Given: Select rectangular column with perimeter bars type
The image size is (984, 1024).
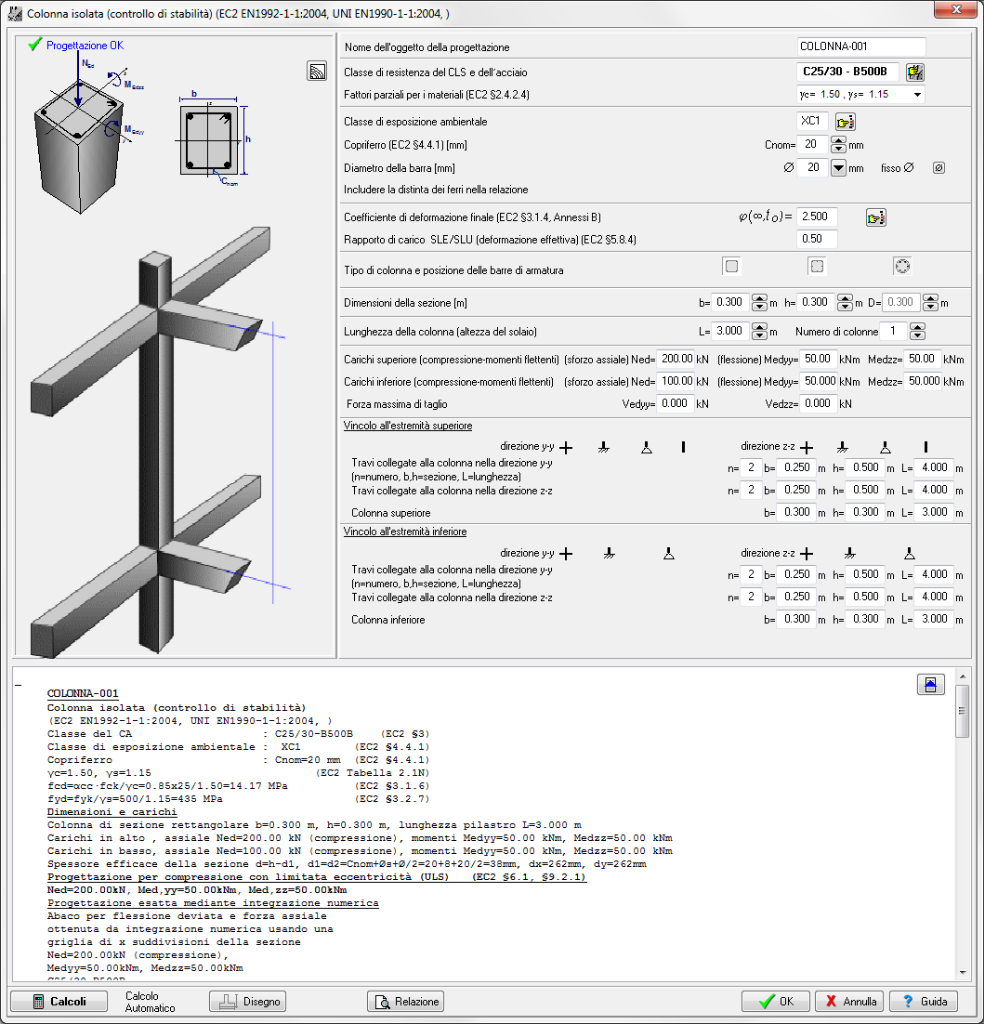Looking at the screenshot, I should [x=817, y=266].
